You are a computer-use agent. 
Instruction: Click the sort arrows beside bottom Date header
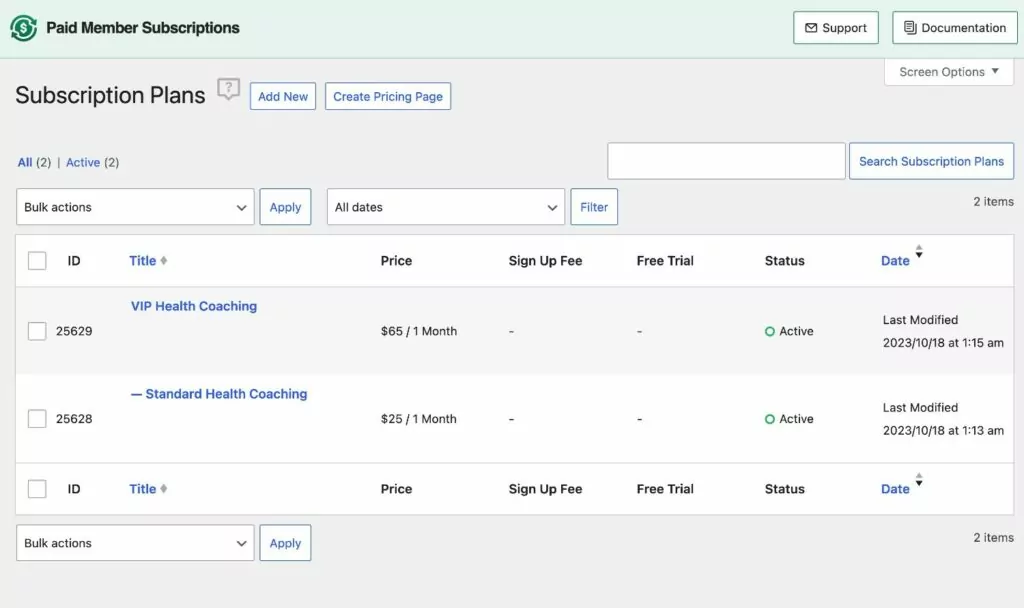pyautogui.click(x=919, y=480)
